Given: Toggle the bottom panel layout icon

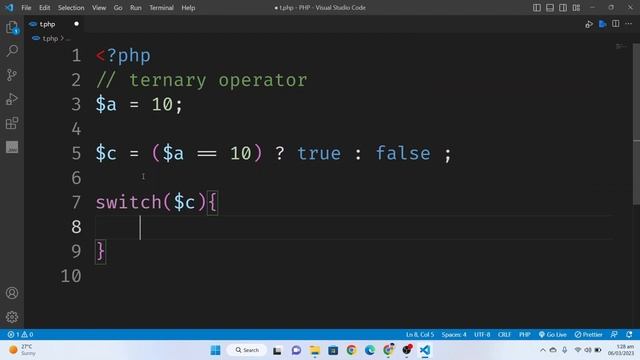Looking at the screenshot, I should [x=550, y=8].
